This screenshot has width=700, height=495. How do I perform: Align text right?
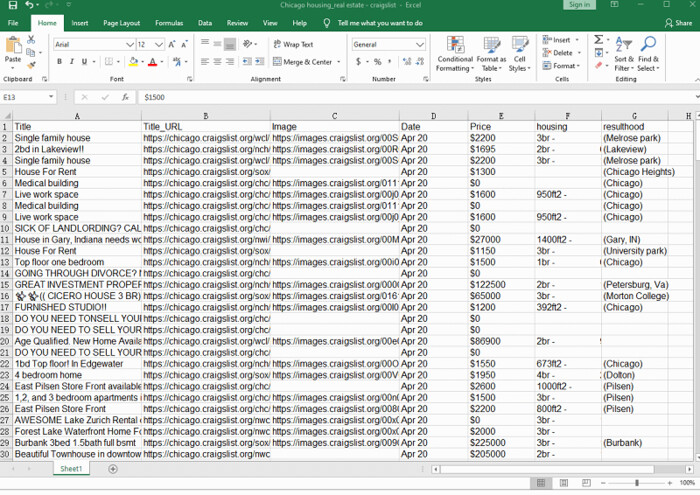point(230,62)
